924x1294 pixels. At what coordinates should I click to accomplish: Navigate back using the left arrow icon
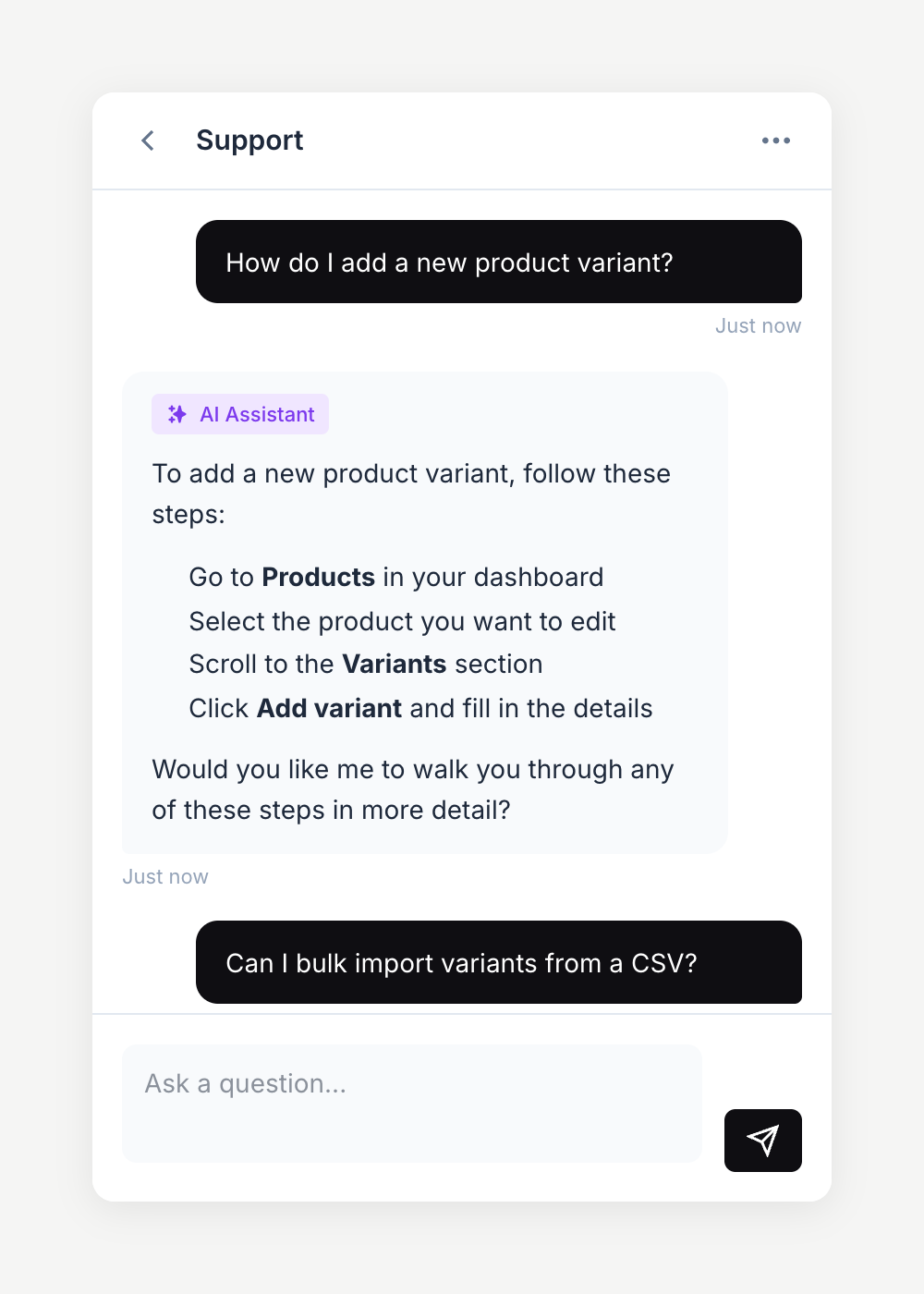[147, 140]
